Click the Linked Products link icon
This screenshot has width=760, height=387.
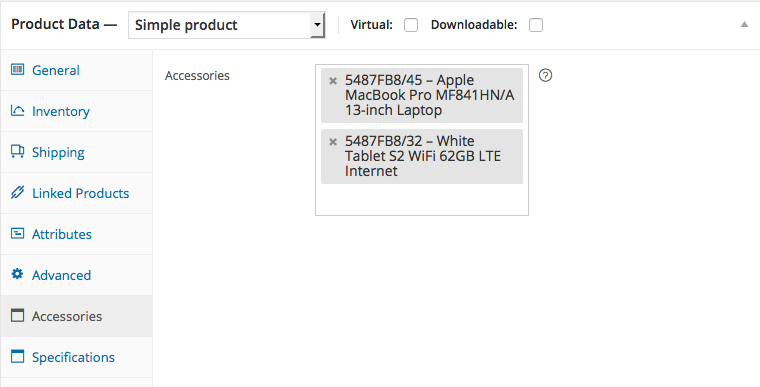17,193
